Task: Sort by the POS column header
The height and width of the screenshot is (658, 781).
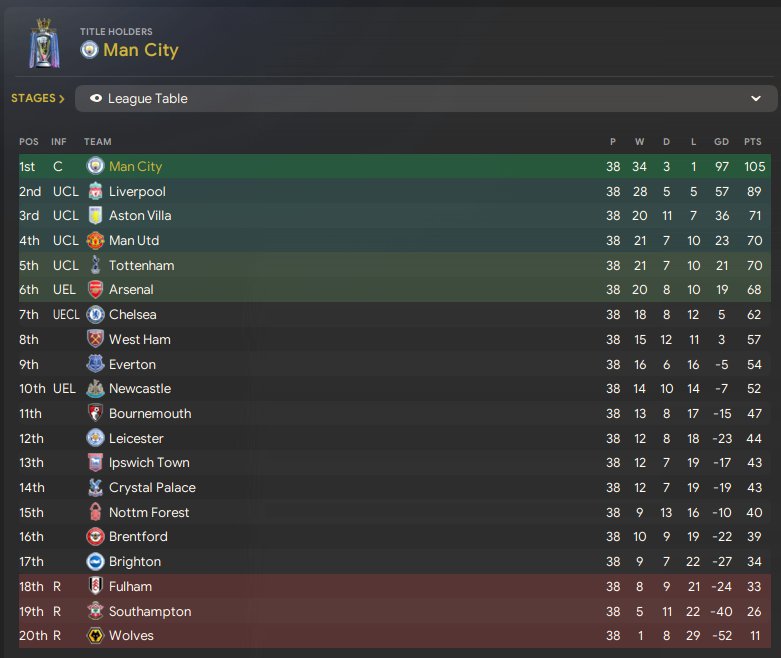Action: tap(29, 141)
